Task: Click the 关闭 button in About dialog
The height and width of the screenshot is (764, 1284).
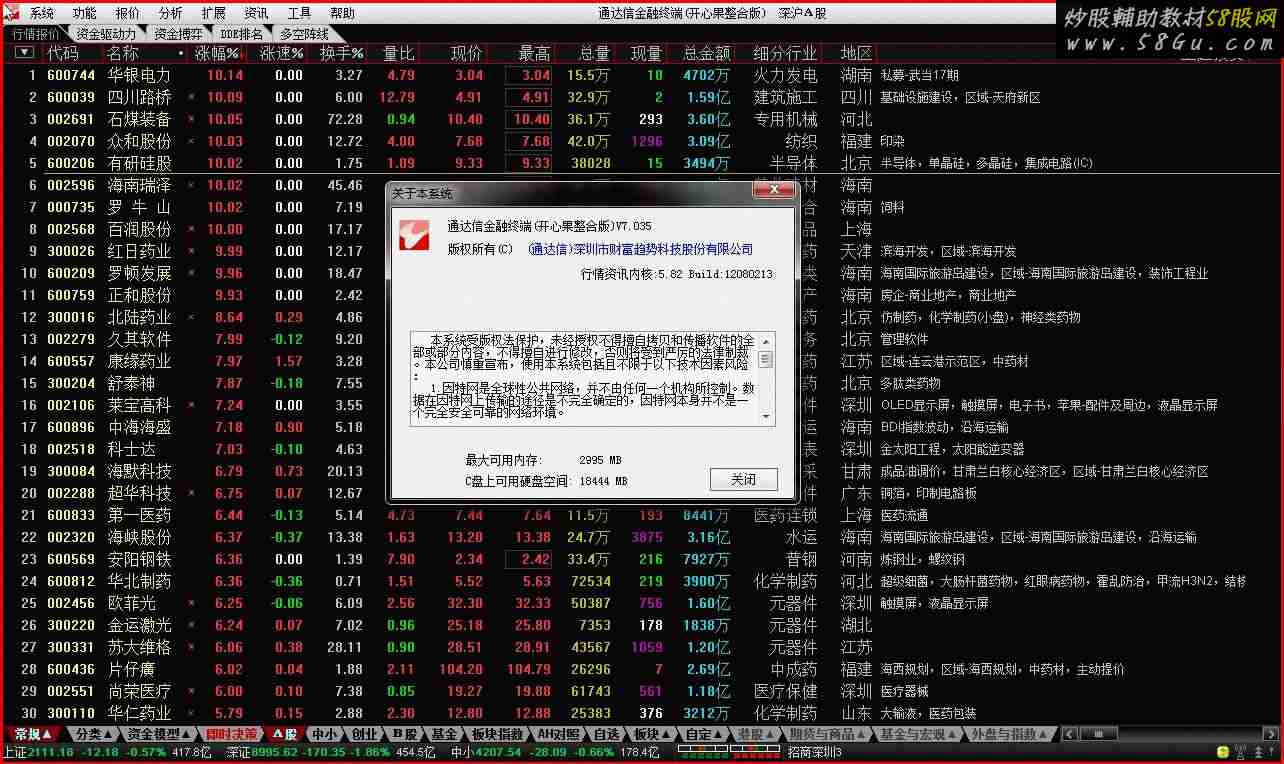Action: click(x=743, y=480)
